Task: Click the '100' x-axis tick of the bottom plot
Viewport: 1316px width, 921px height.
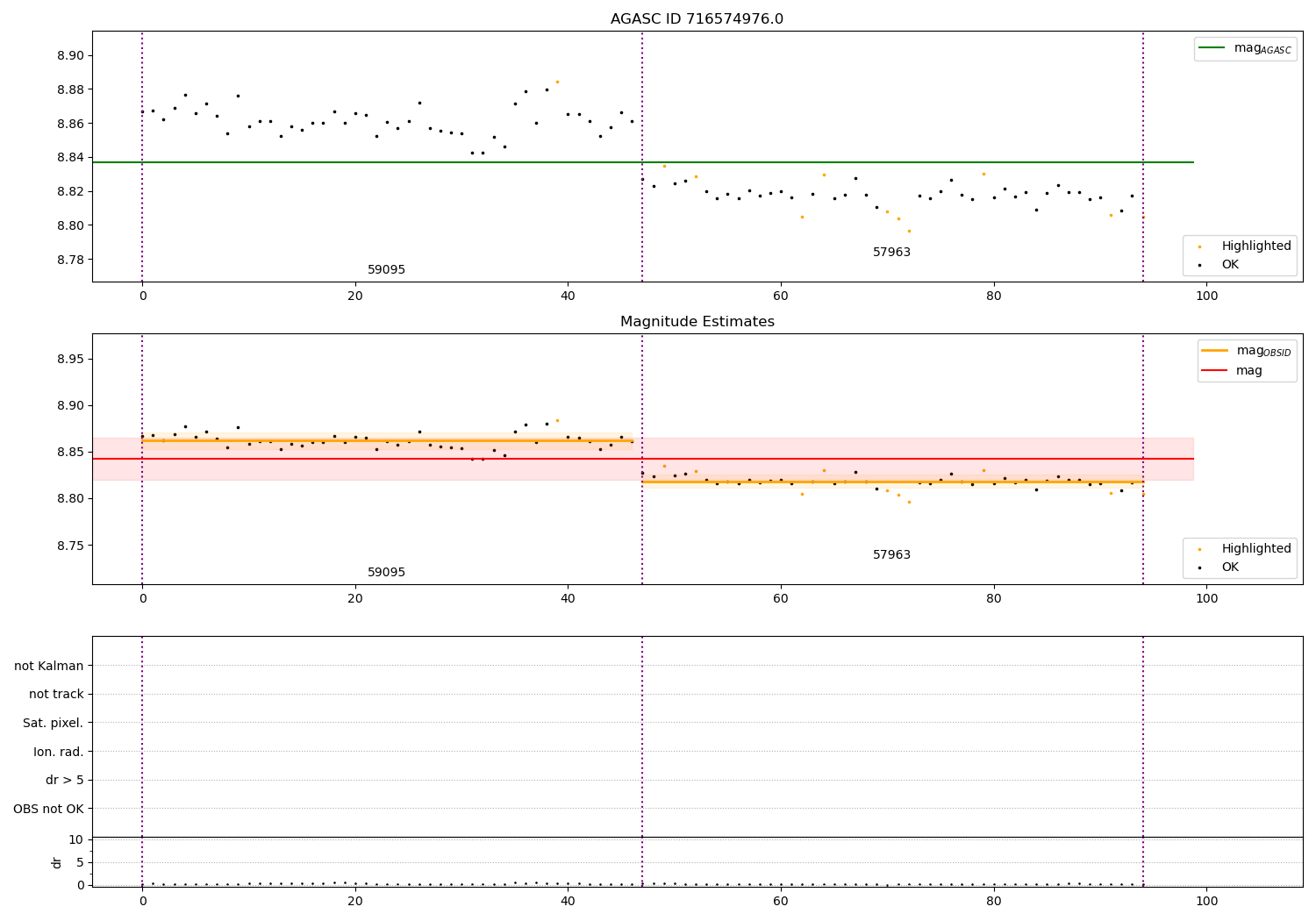Action: 1206,902
